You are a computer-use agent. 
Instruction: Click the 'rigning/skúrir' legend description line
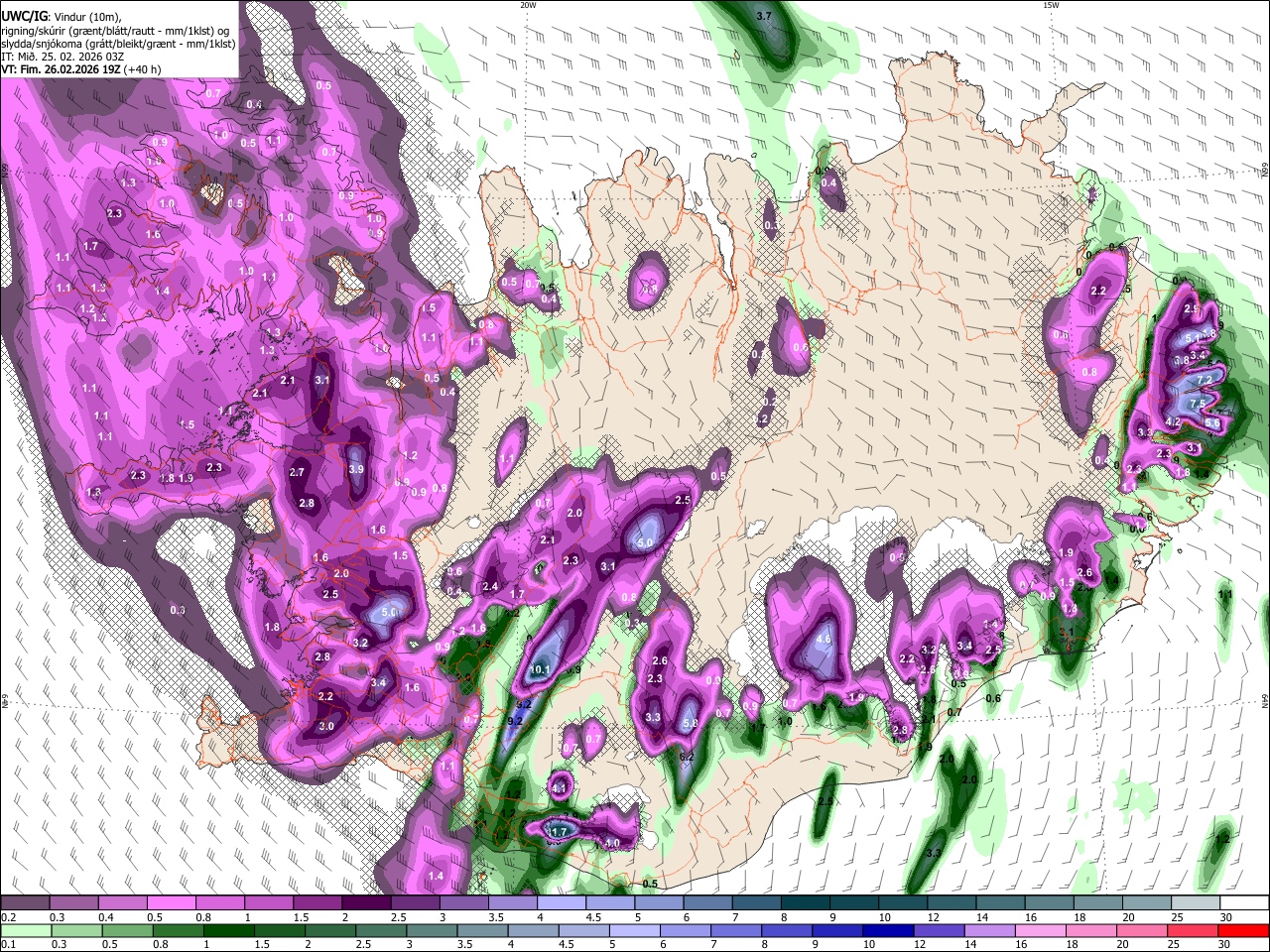coord(115,31)
